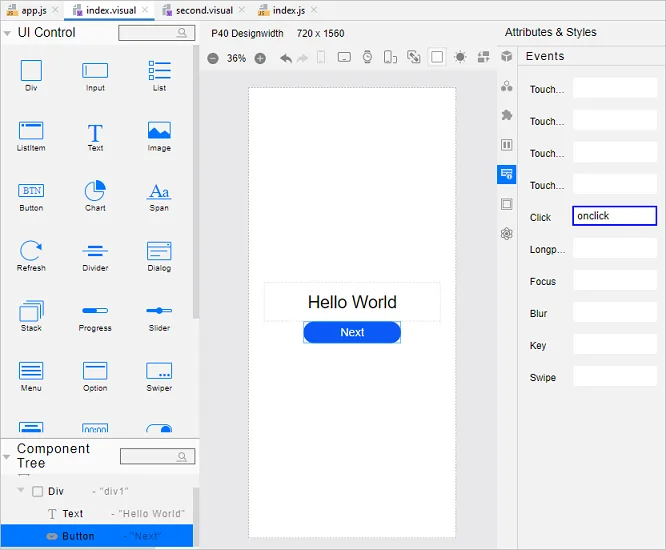Select the Progress control icon

95,310
